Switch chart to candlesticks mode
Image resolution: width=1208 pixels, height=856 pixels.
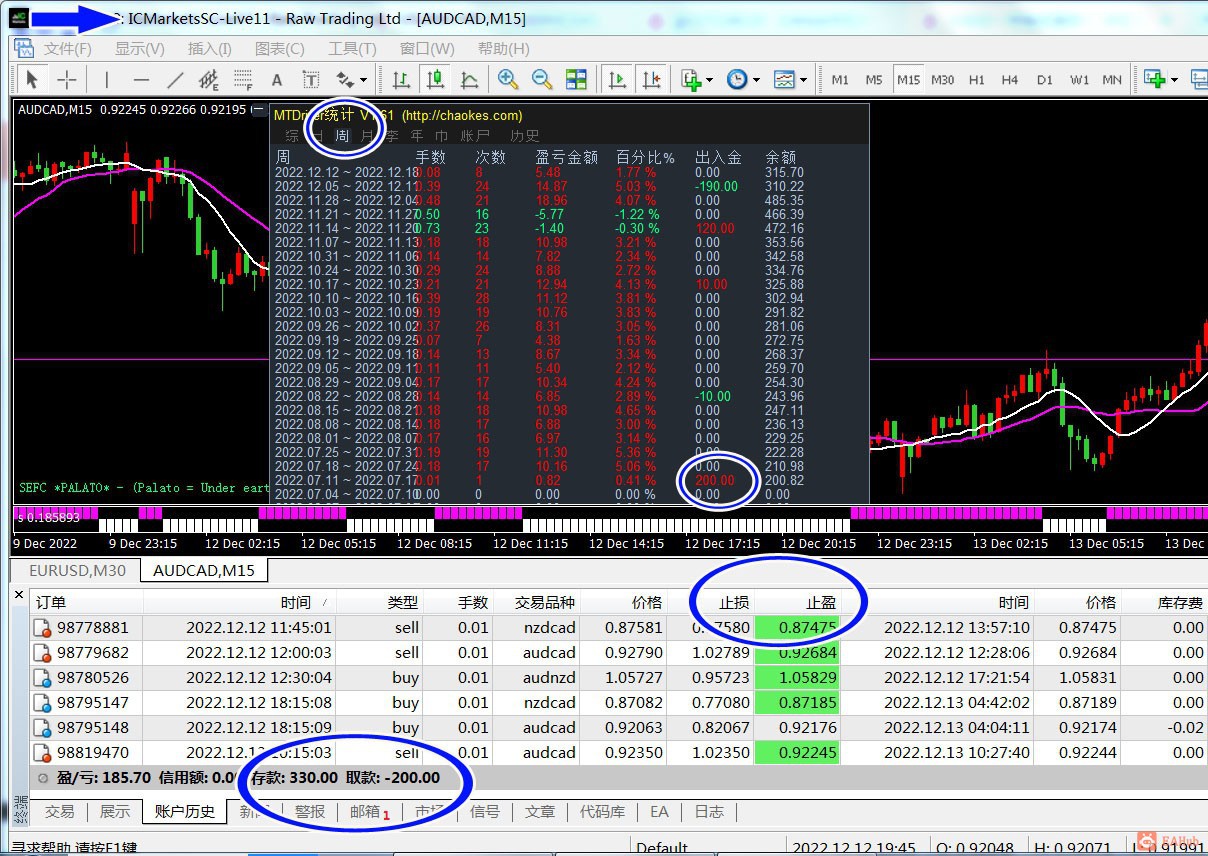point(435,79)
